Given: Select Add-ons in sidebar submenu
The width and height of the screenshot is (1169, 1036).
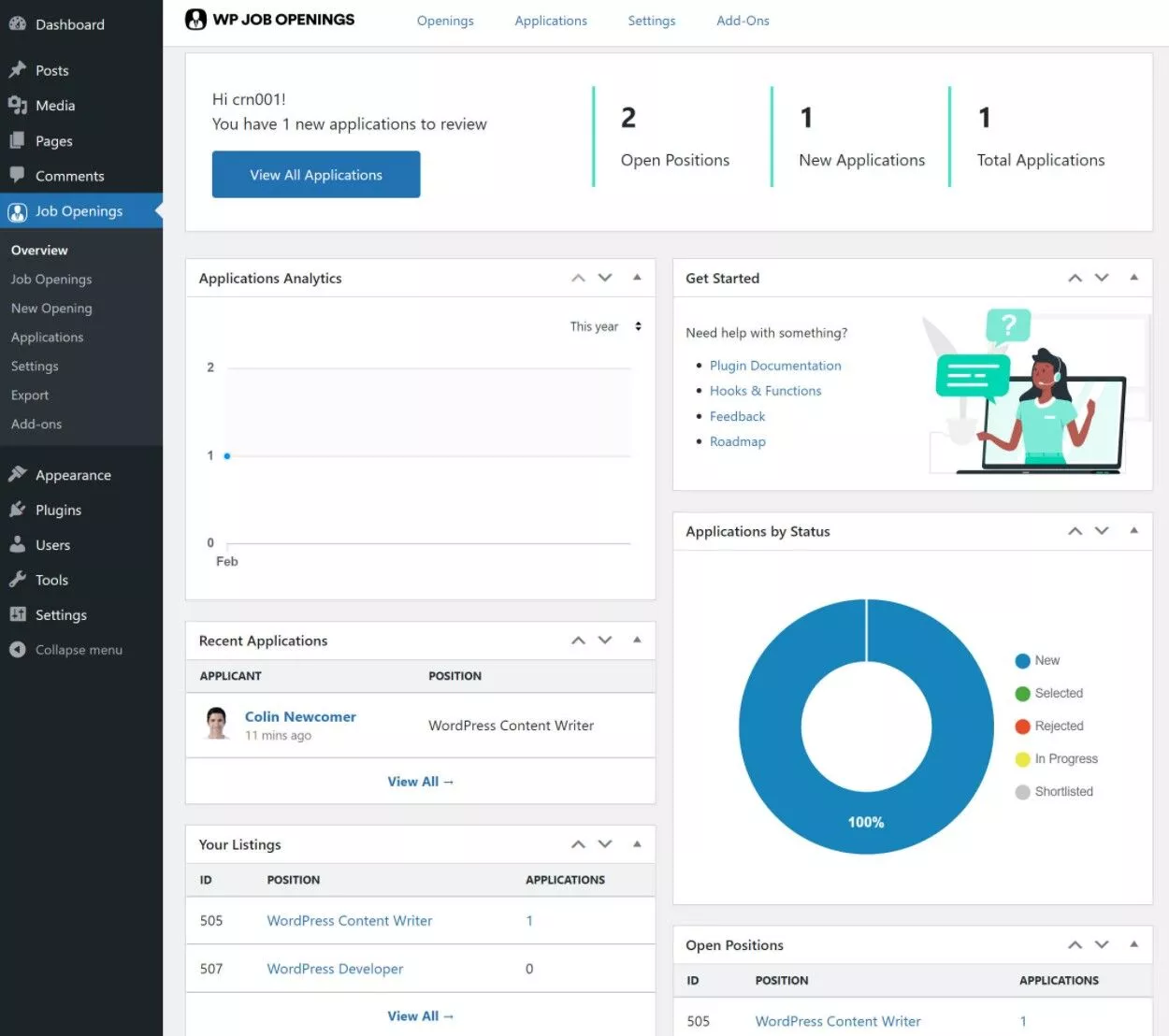Looking at the screenshot, I should [x=36, y=424].
